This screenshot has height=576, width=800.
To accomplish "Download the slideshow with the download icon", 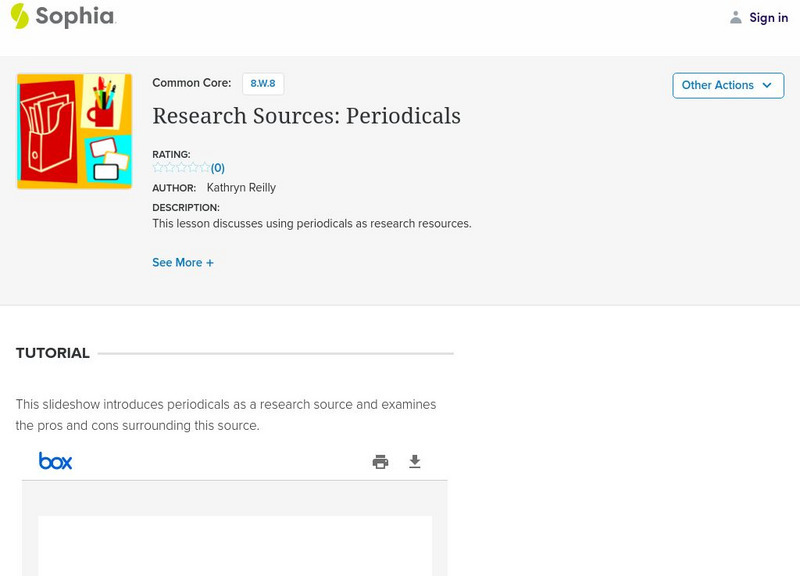I will [x=415, y=461].
